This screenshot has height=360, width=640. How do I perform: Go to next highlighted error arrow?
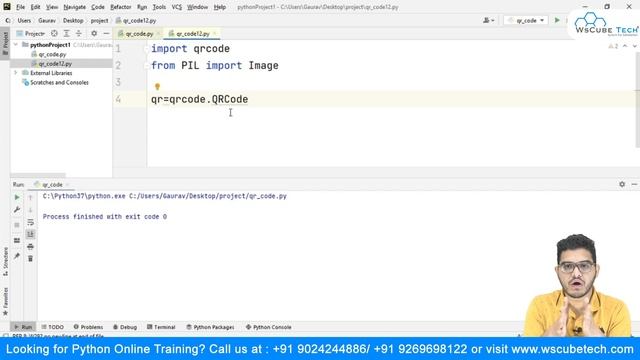pos(634,46)
